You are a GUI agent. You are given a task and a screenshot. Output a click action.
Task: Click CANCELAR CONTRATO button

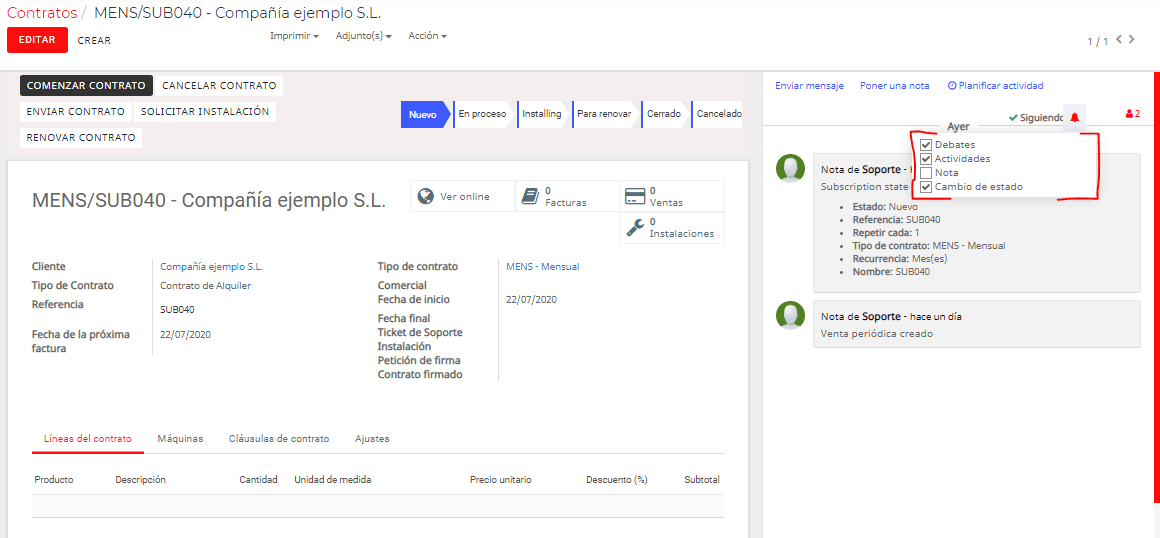(x=219, y=86)
